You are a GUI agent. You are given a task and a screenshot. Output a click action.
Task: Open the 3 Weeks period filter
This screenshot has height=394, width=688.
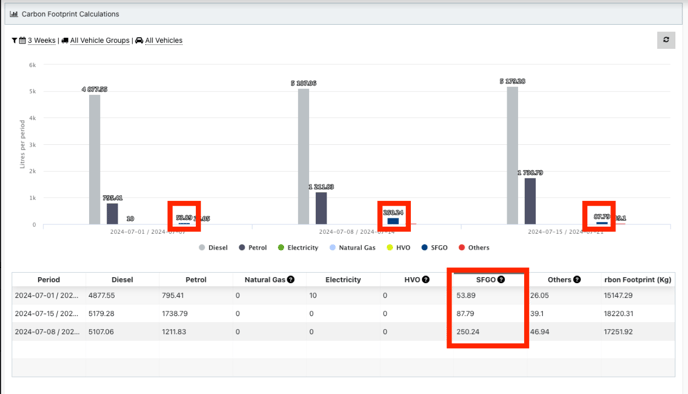coord(42,40)
